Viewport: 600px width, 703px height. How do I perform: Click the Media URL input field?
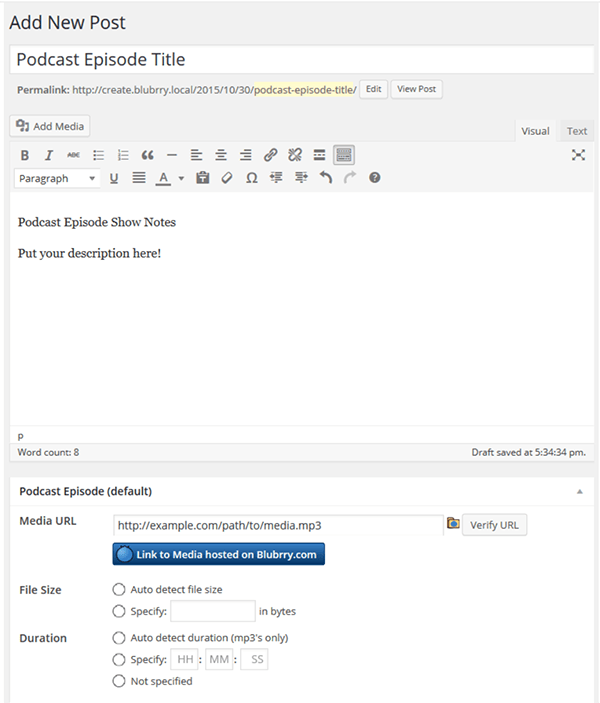click(x=277, y=524)
